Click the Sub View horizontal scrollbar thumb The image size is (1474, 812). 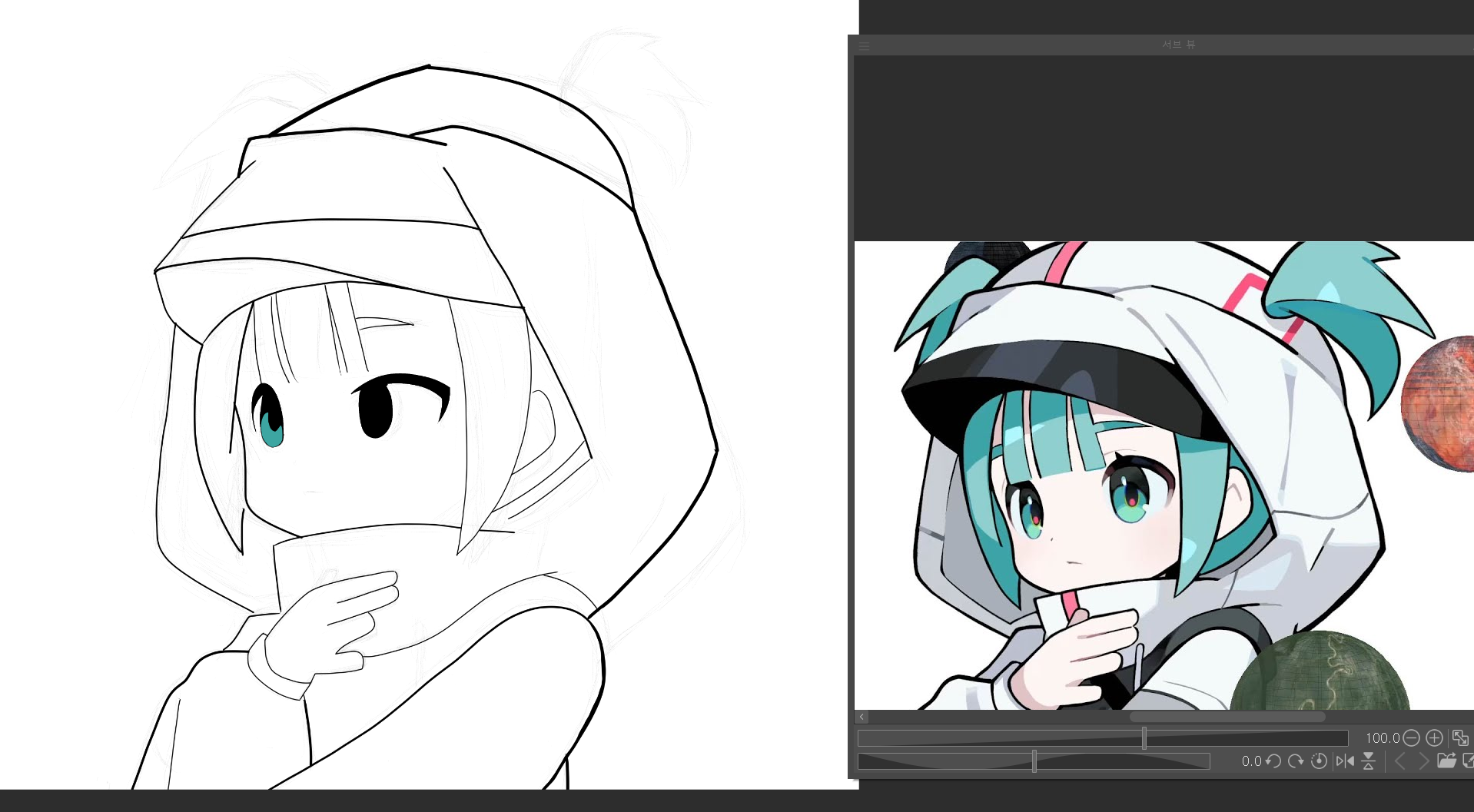click(1227, 717)
